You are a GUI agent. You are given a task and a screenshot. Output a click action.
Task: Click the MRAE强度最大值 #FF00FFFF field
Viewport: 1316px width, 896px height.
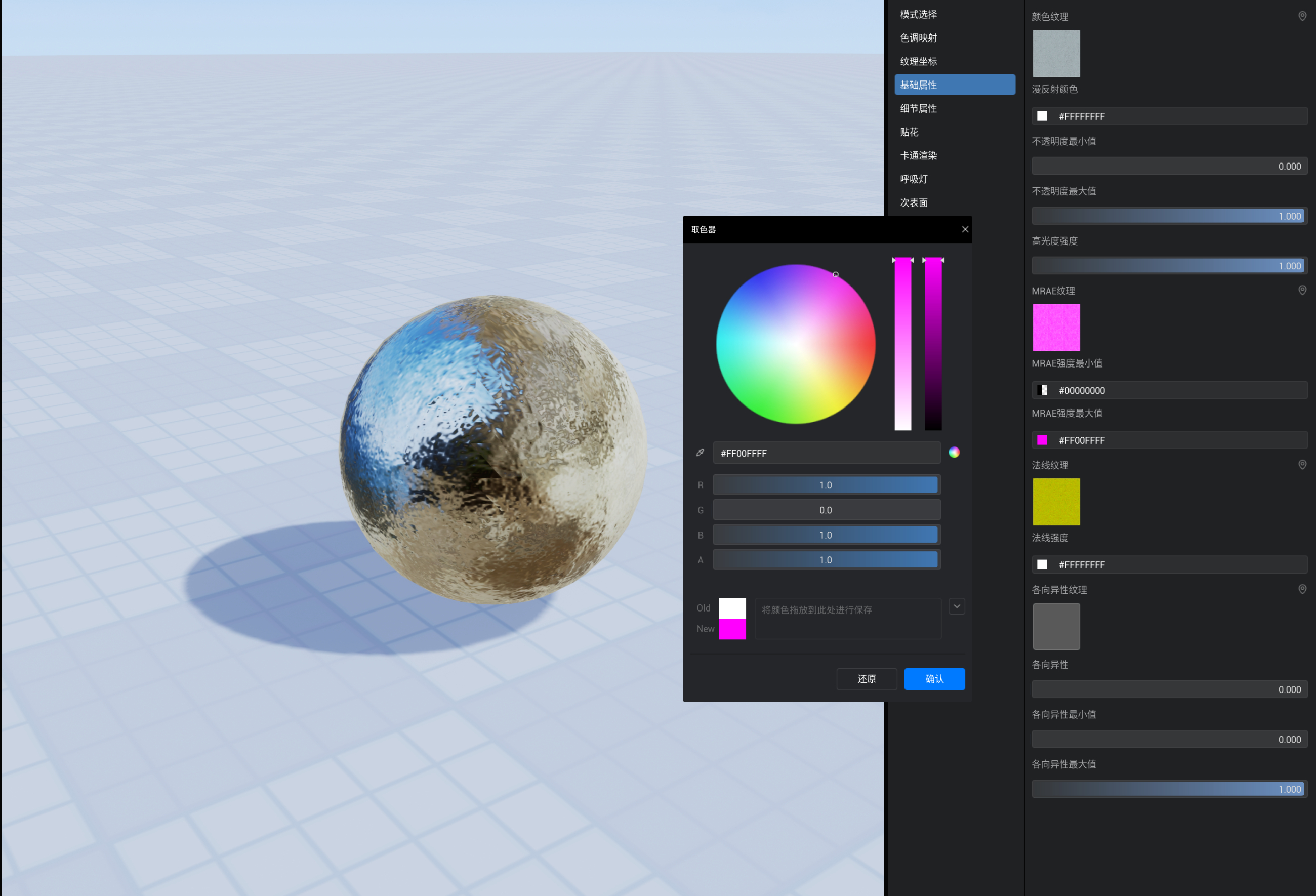[1169, 440]
